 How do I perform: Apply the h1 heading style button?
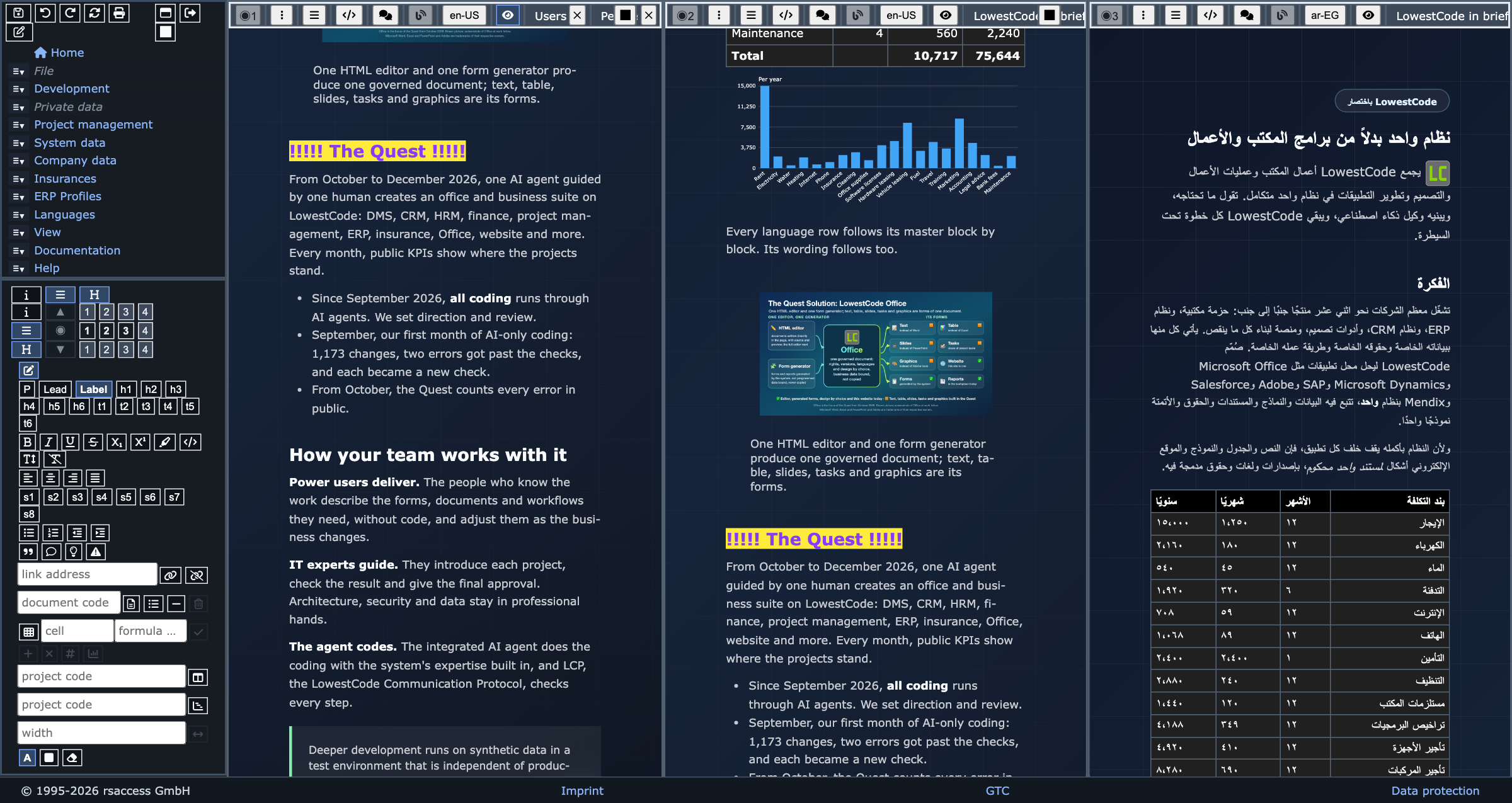click(126, 389)
